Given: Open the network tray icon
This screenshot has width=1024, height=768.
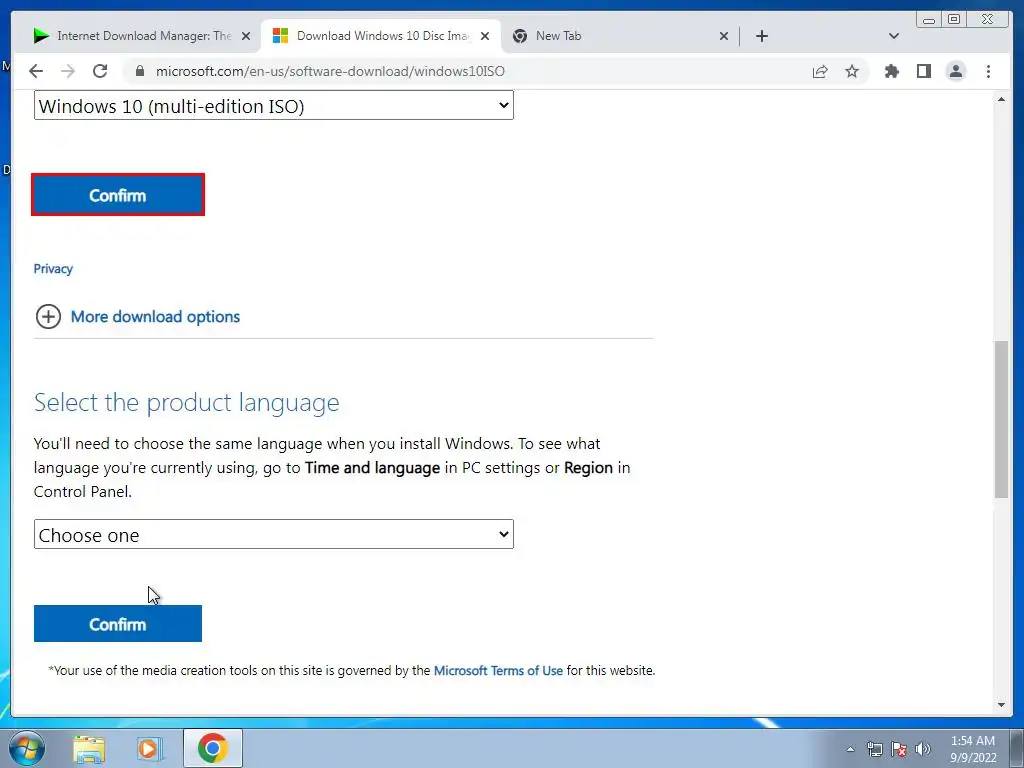Looking at the screenshot, I should point(874,749).
